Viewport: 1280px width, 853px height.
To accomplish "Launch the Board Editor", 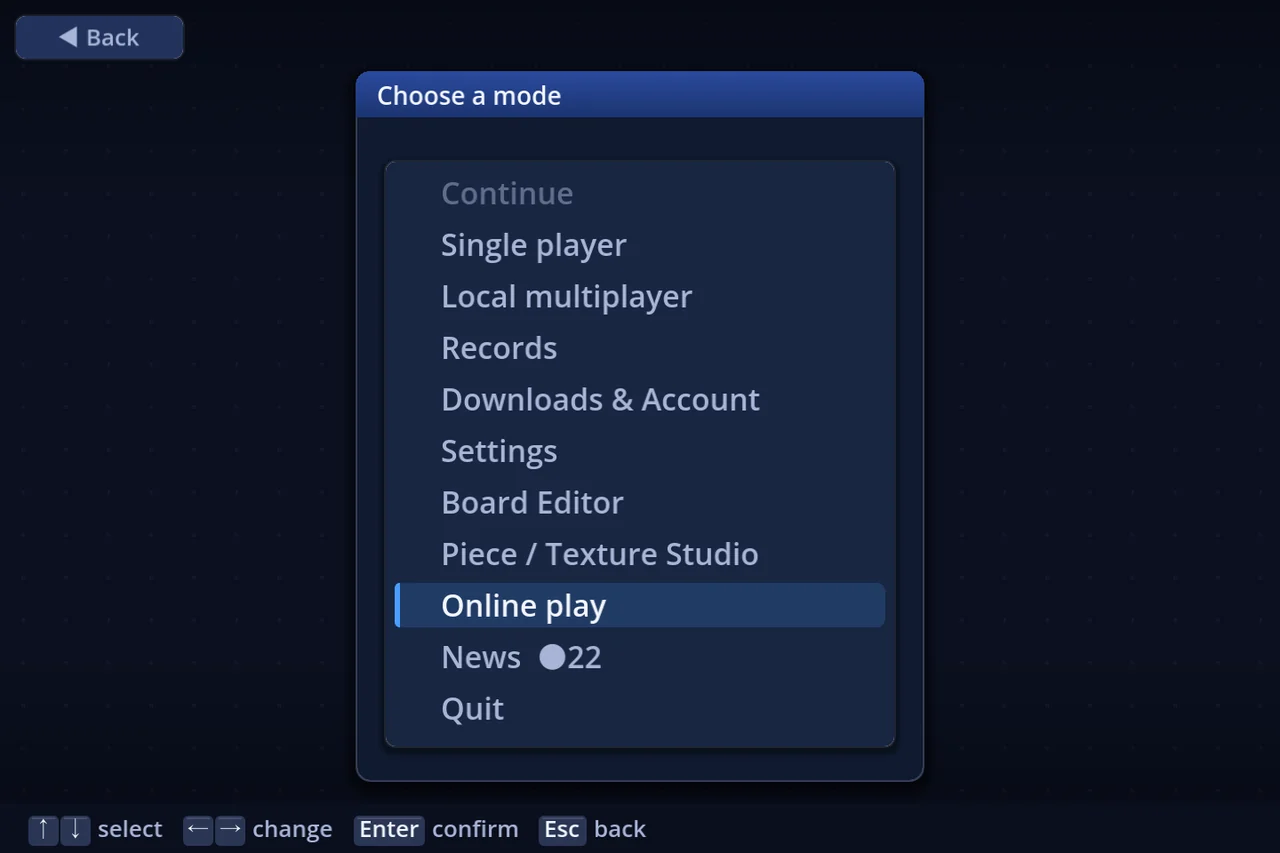I will pyautogui.click(x=640, y=502).
